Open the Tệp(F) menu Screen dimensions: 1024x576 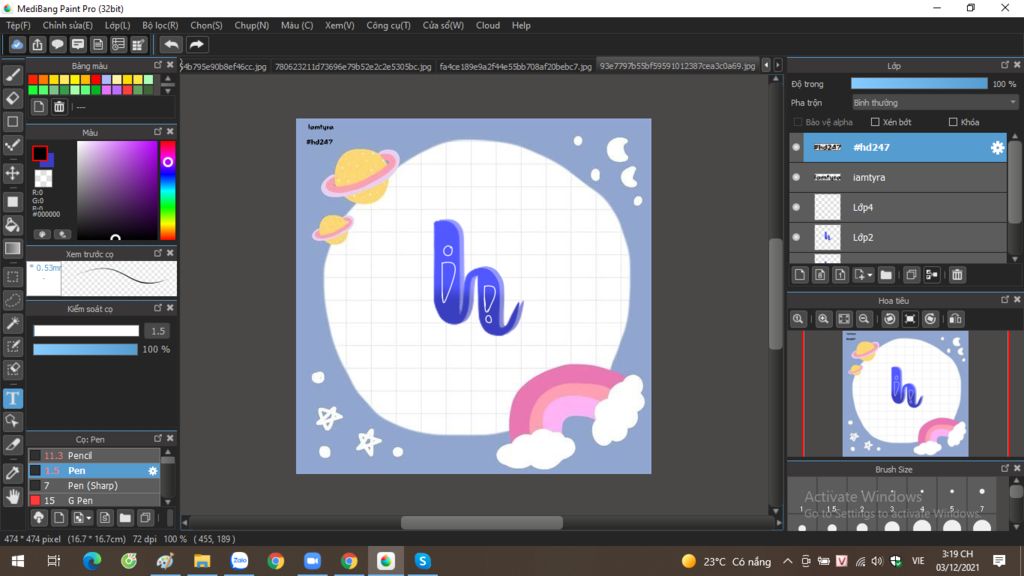pos(18,25)
